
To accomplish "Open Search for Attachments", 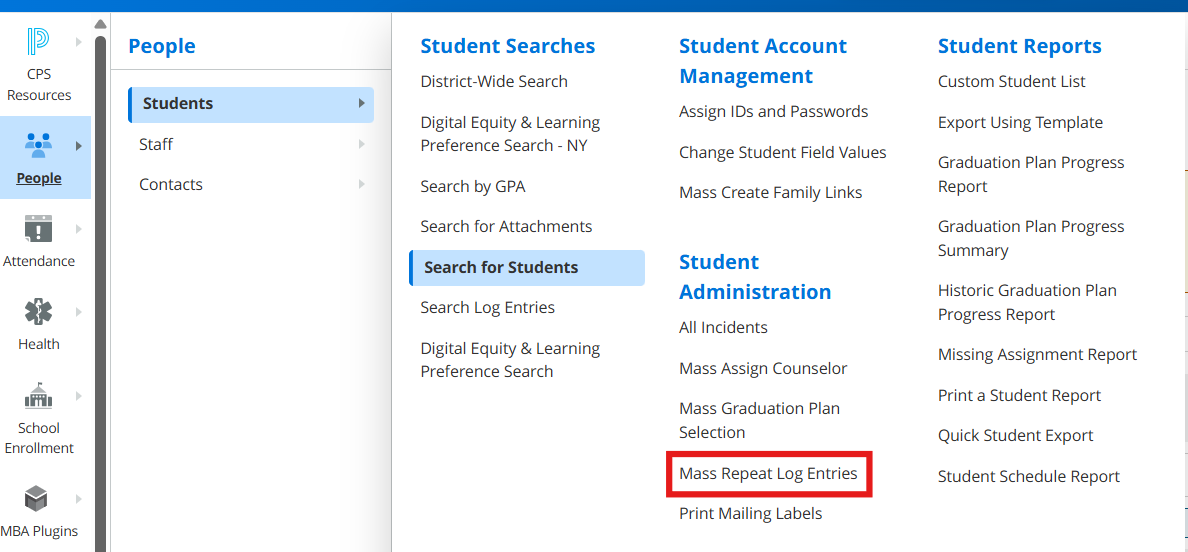I will pyautogui.click(x=506, y=226).
